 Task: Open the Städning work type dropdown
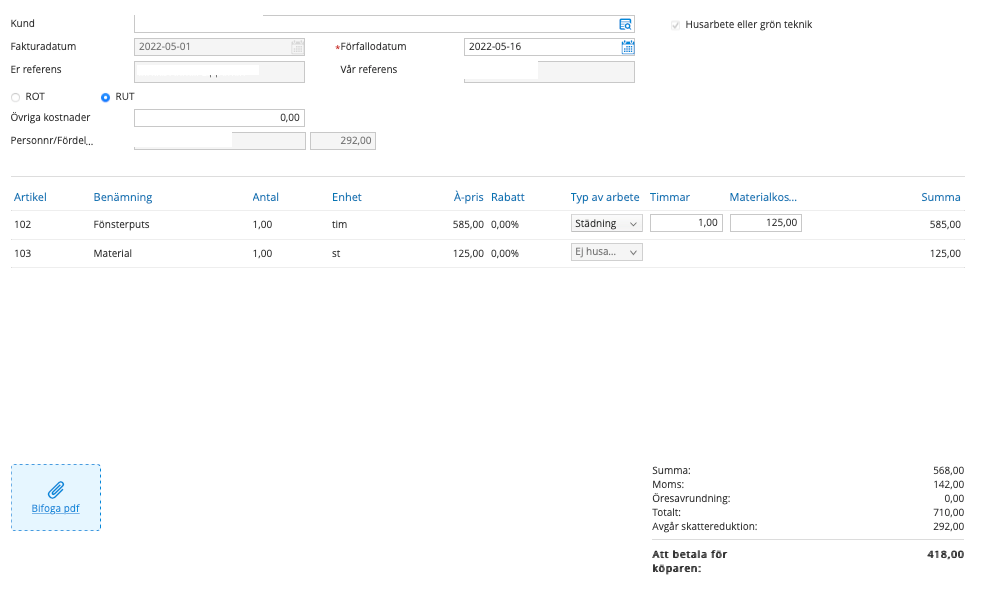(606, 224)
